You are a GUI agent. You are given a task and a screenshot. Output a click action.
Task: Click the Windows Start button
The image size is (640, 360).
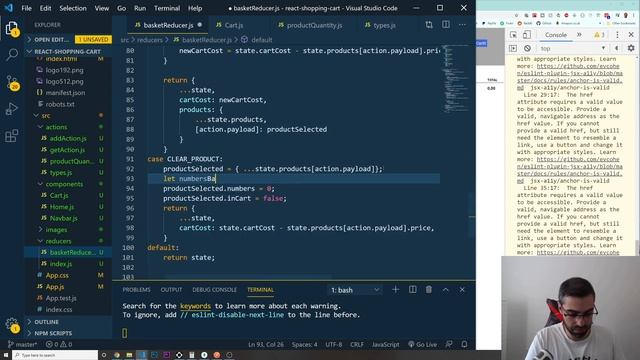6,355
